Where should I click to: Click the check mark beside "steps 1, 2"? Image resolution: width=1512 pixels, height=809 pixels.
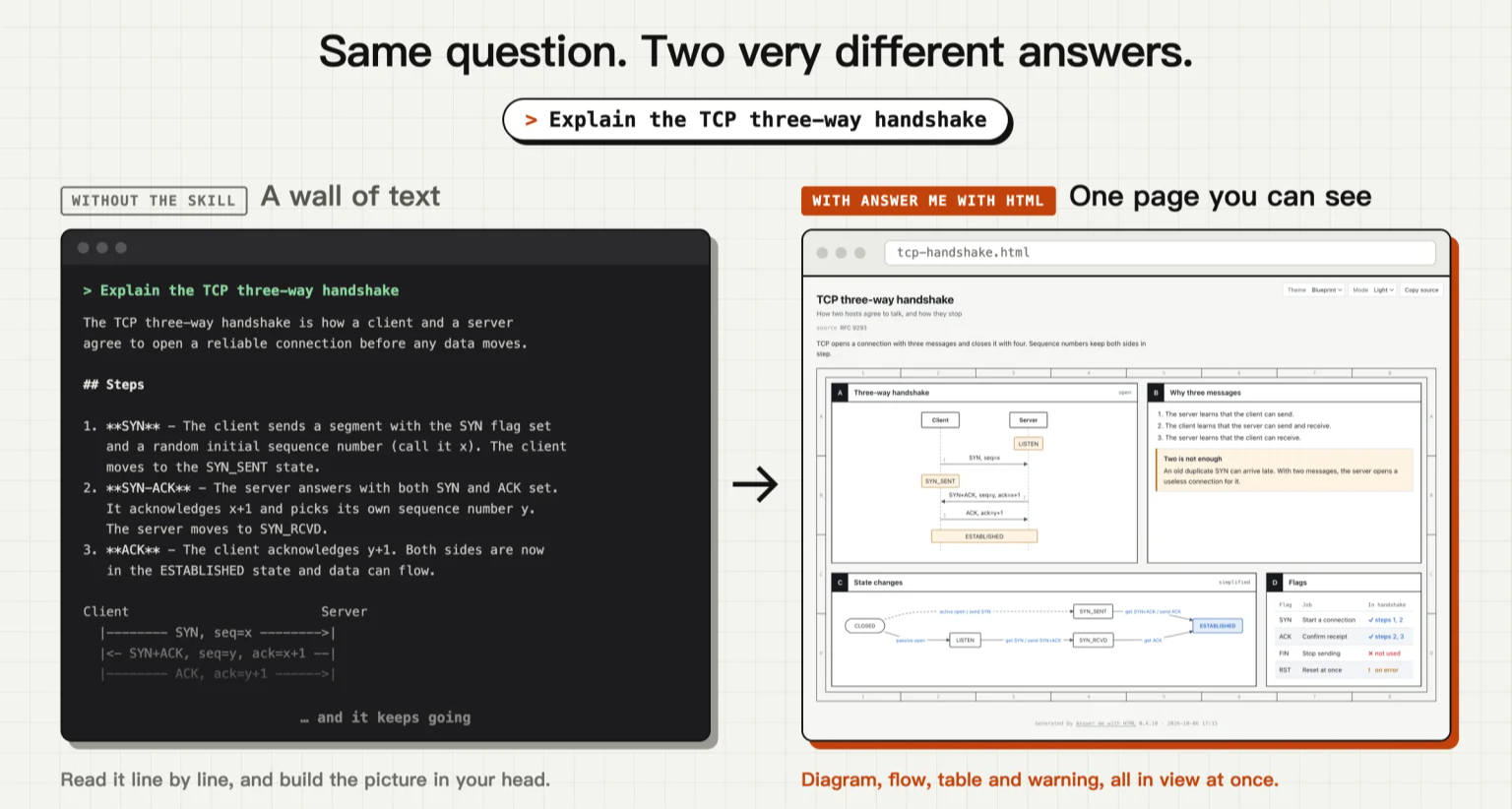1370,620
